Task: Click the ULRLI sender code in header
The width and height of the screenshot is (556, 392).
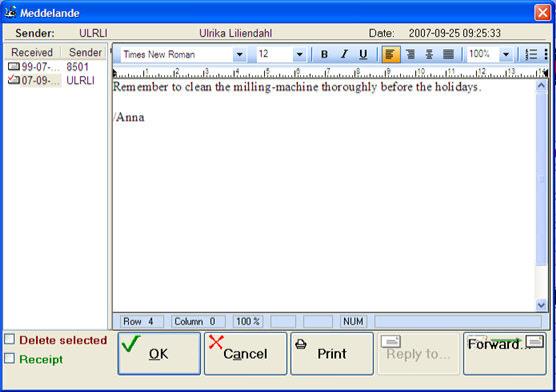Action: click(93, 33)
